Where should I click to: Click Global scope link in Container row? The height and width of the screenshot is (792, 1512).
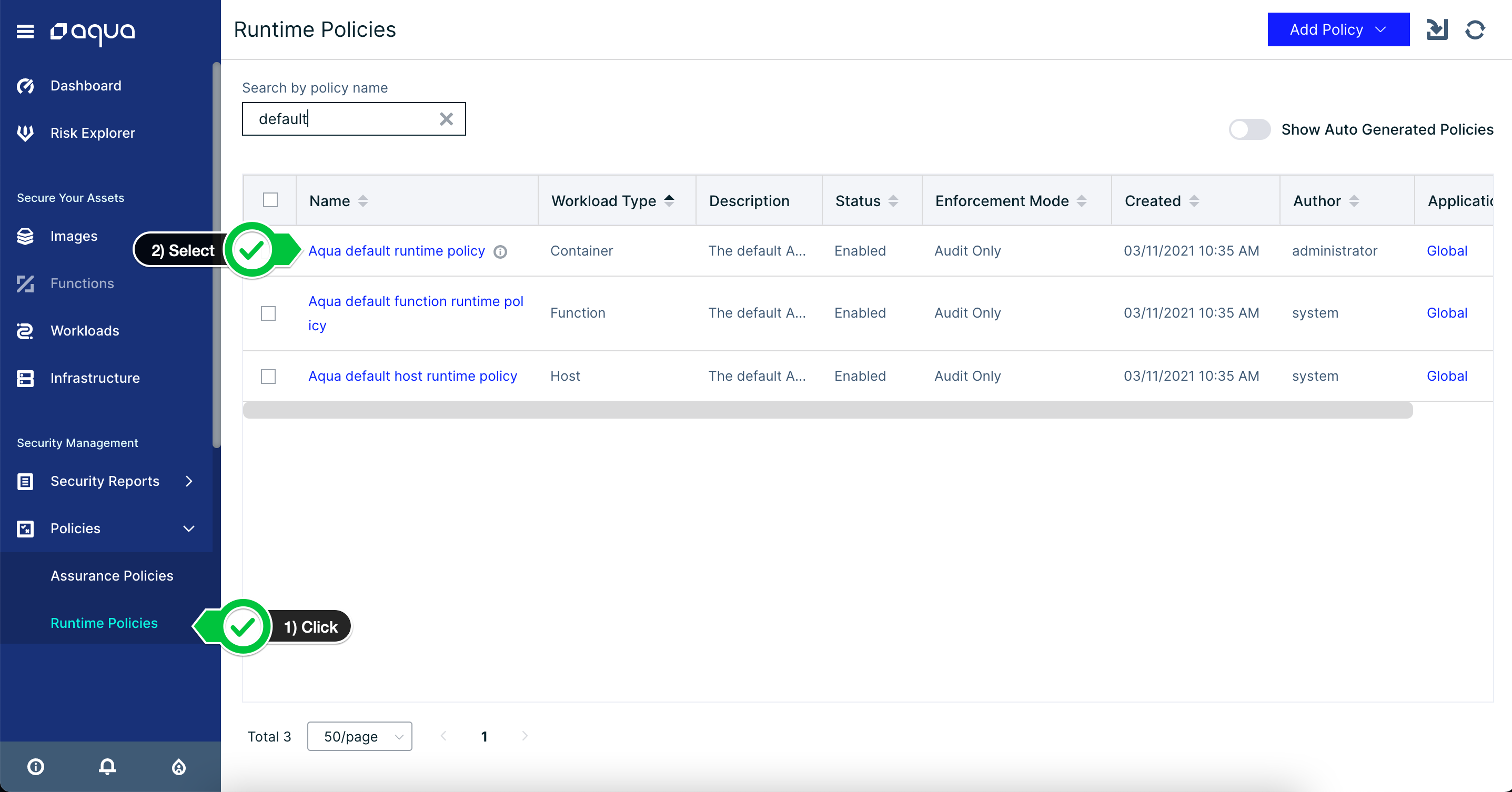click(x=1447, y=251)
